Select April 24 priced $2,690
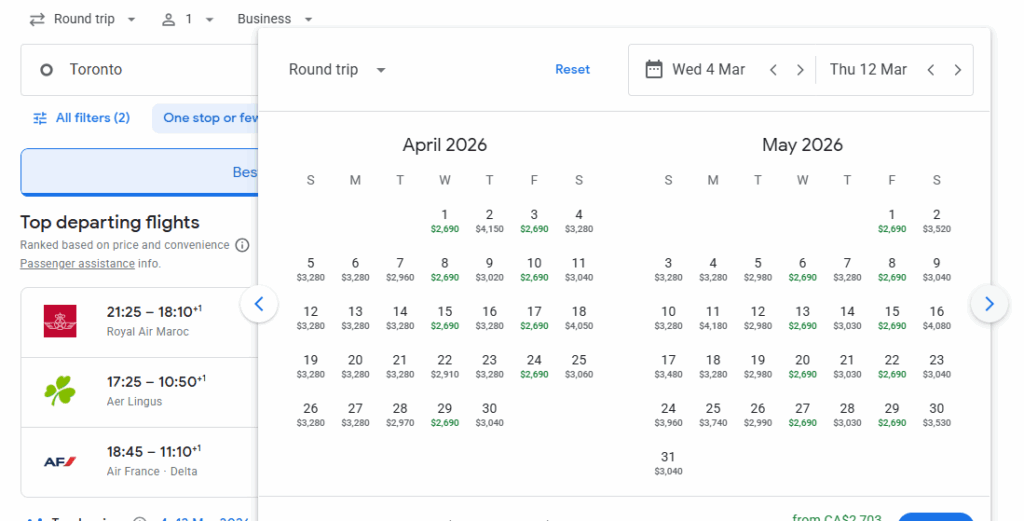The width and height of the screenshot is (1024, 521). pos(534,366)
